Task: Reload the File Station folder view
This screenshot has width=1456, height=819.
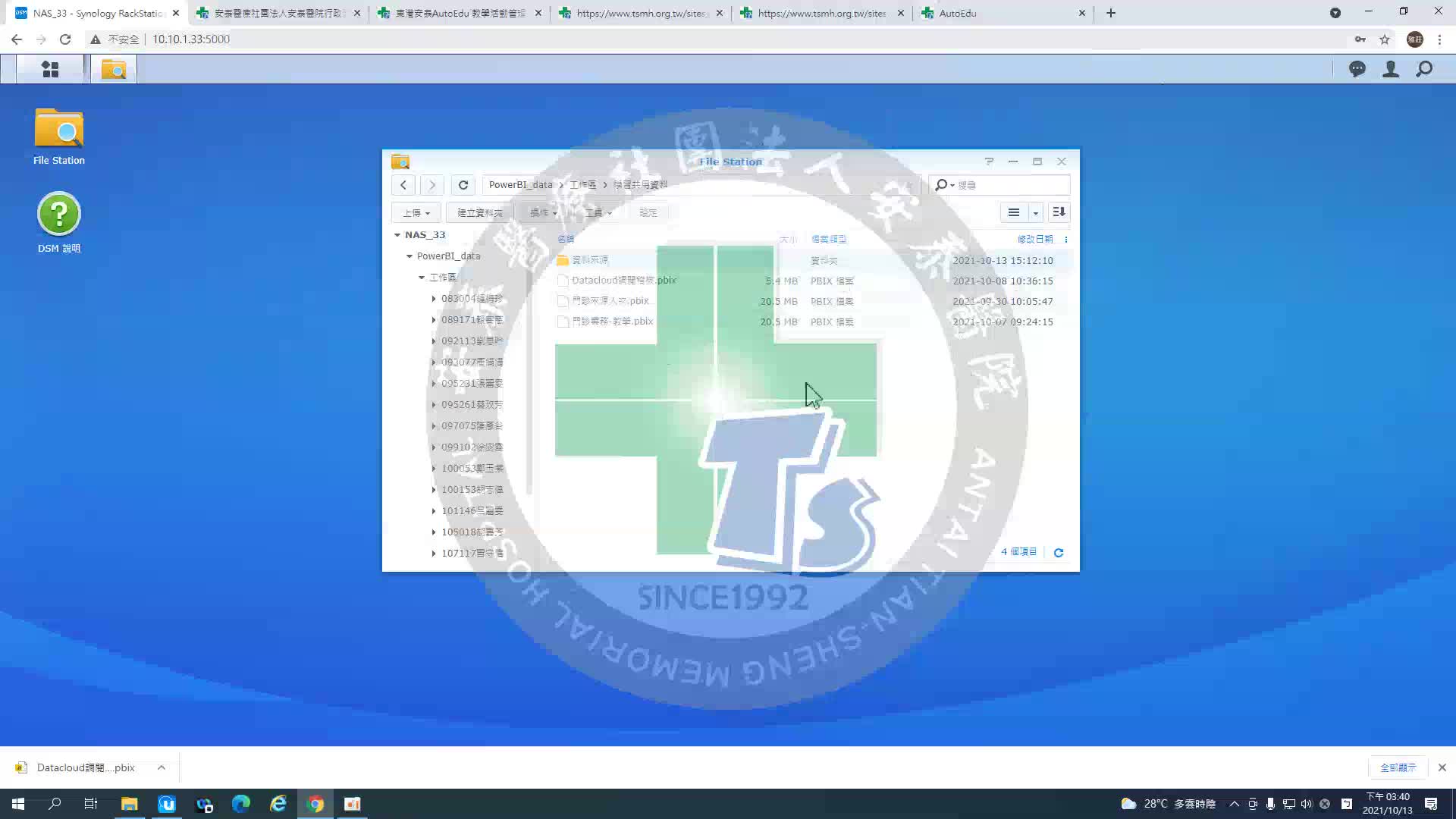Action: point(463,185)
